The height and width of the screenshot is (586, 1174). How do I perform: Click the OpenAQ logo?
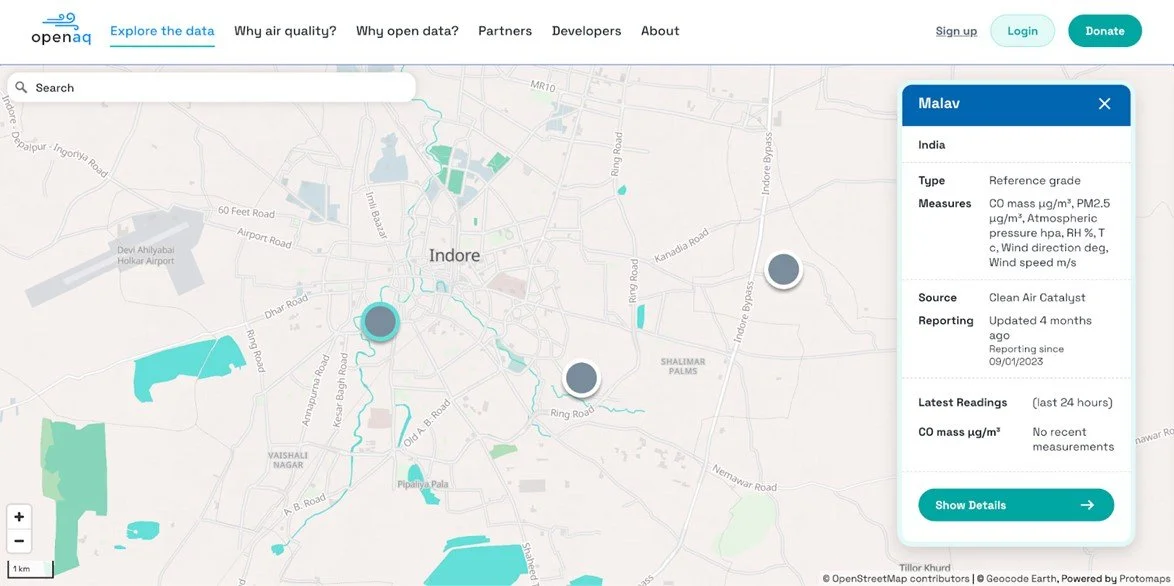[x=61, y=29]
